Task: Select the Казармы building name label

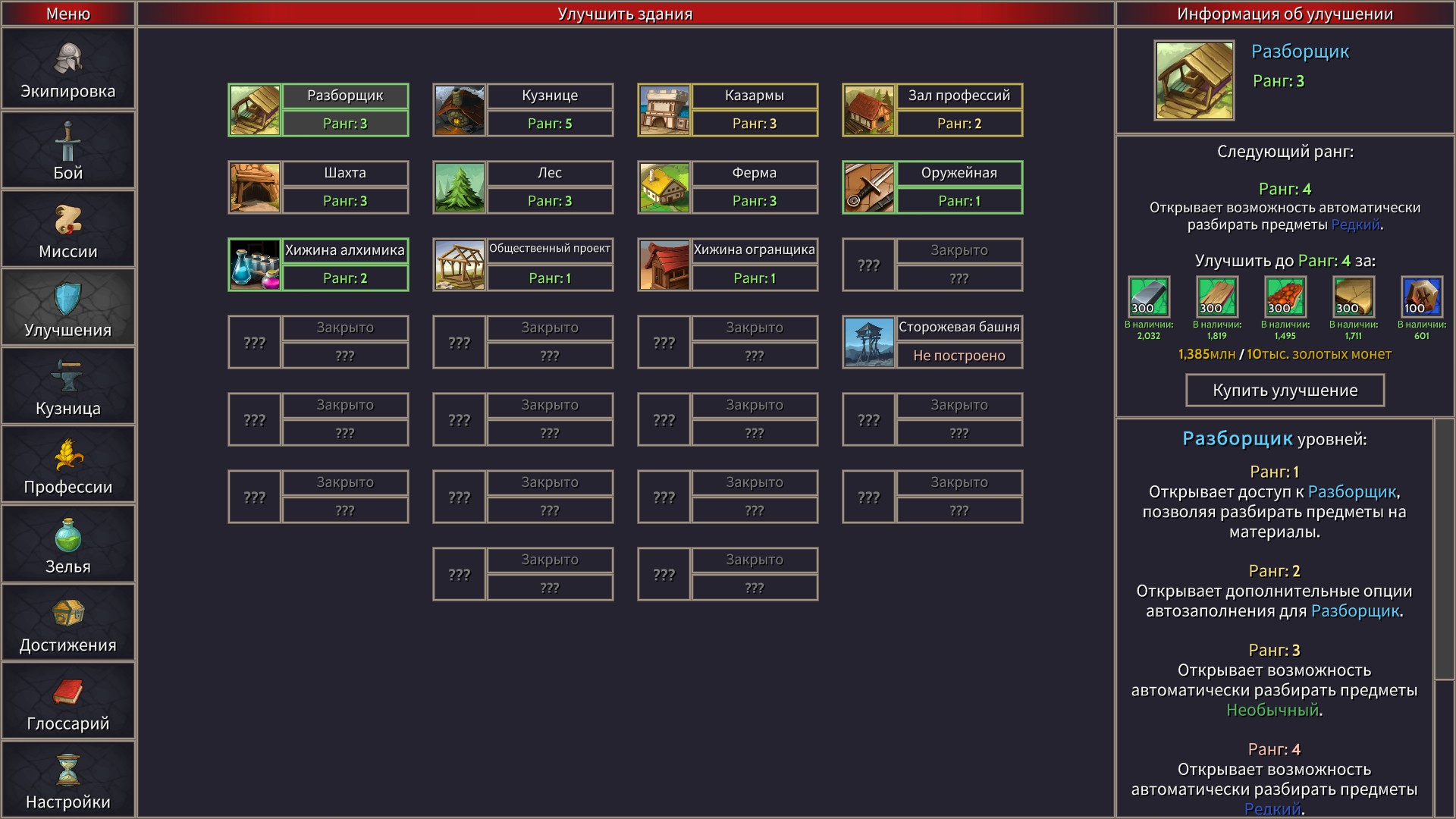Action: (x=755, y=96)
